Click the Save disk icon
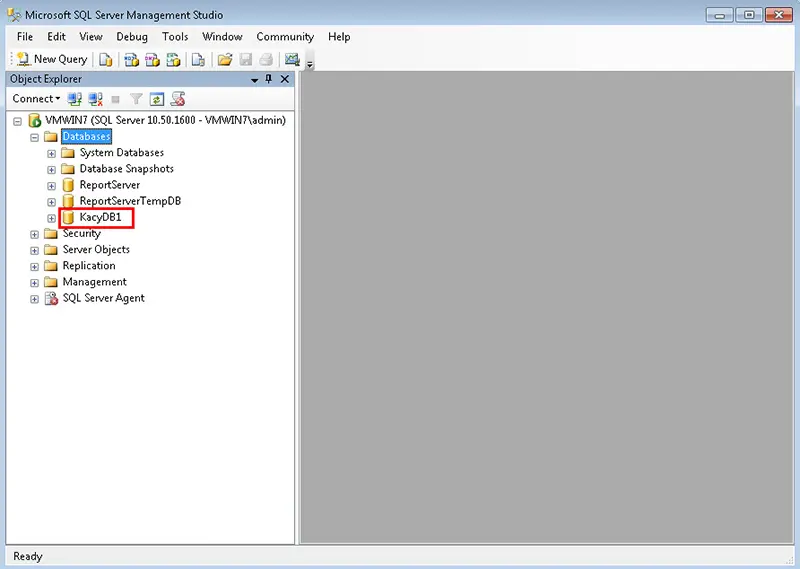The width and height of the screenshot is (800, 569). (246, 60)
